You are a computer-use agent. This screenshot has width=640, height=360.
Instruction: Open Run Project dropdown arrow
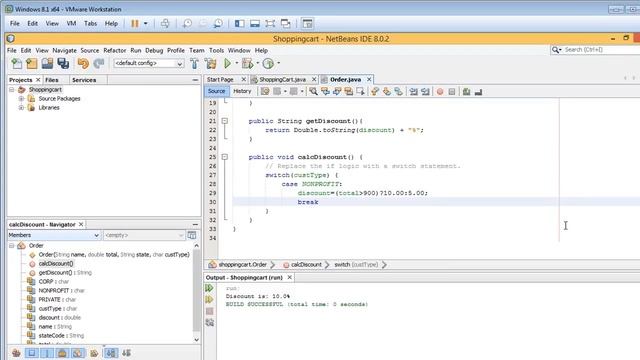click(237, 63)
